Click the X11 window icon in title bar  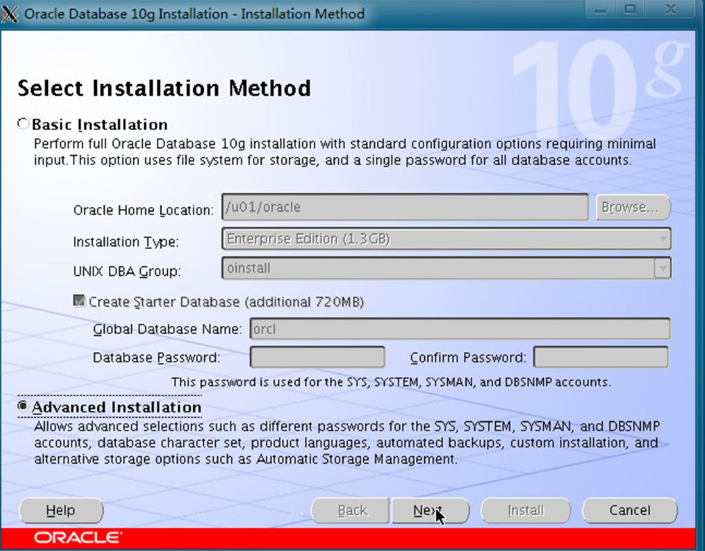[10, 14]
